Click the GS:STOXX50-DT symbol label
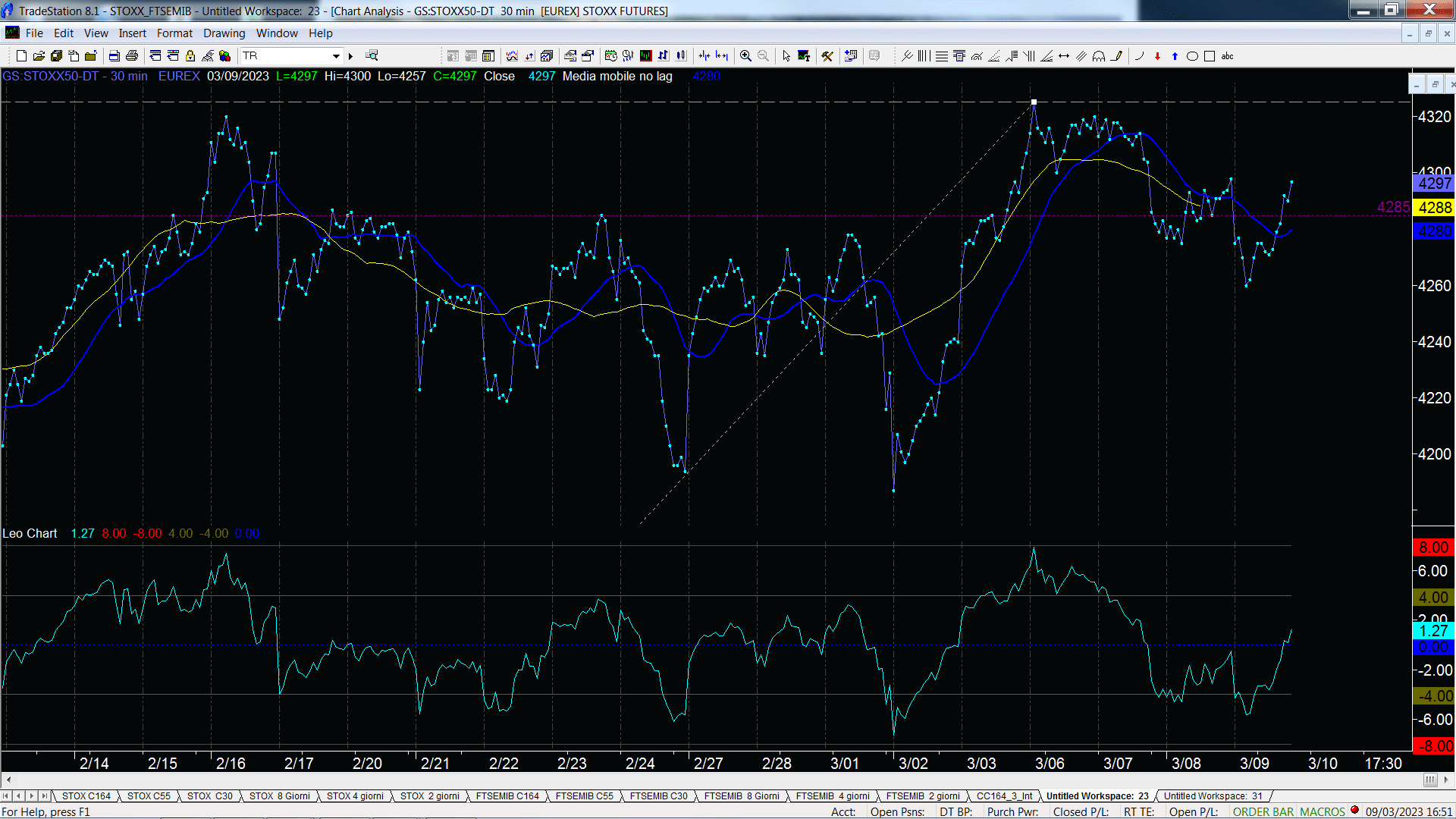The image size is (1456, 819). 50,77
